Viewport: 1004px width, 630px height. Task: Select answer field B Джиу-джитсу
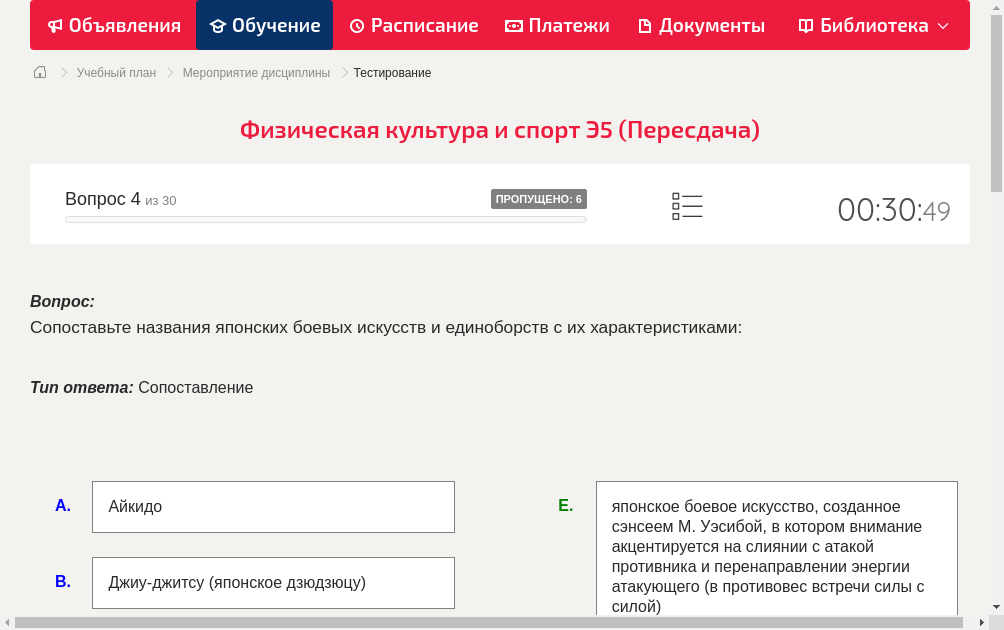(273, 582)
